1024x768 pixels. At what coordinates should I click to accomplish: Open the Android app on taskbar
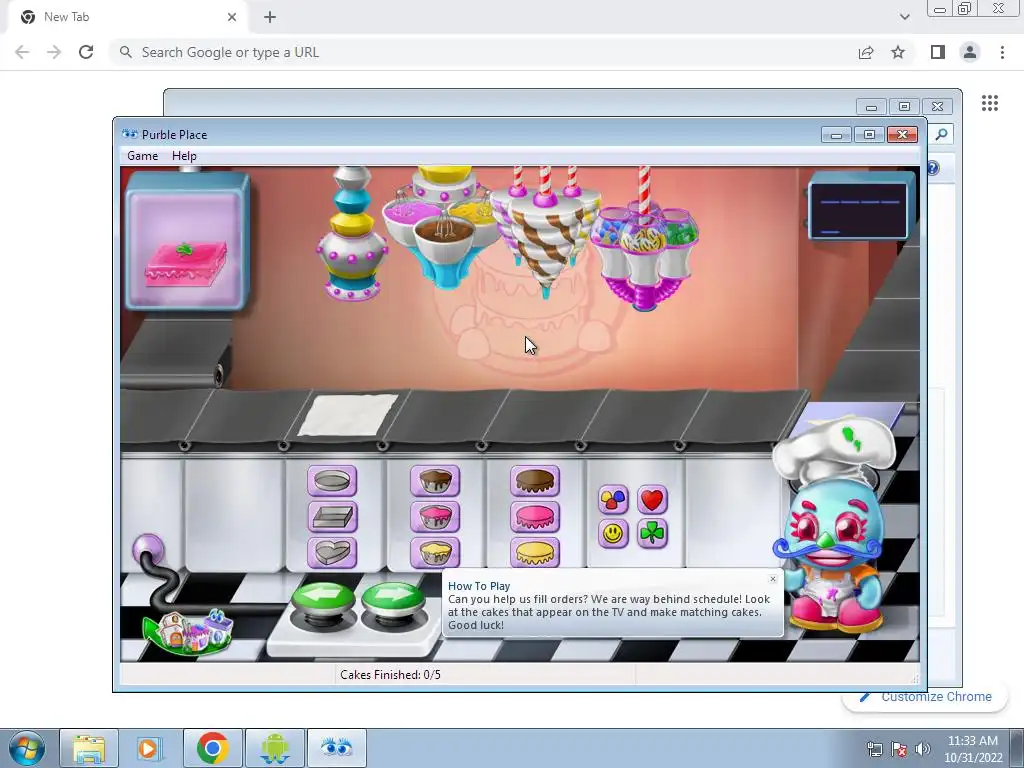pyautogui.click(x=274, y=748)
